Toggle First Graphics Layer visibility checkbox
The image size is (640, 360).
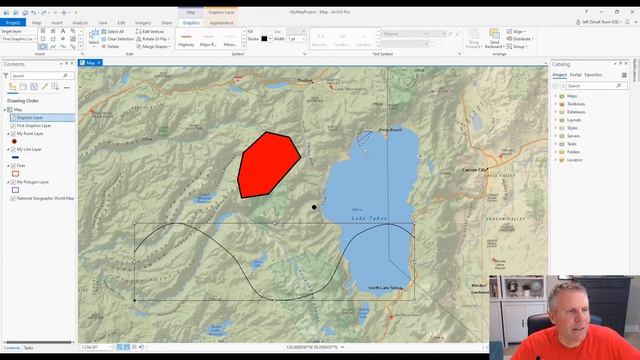coord(13,126)
